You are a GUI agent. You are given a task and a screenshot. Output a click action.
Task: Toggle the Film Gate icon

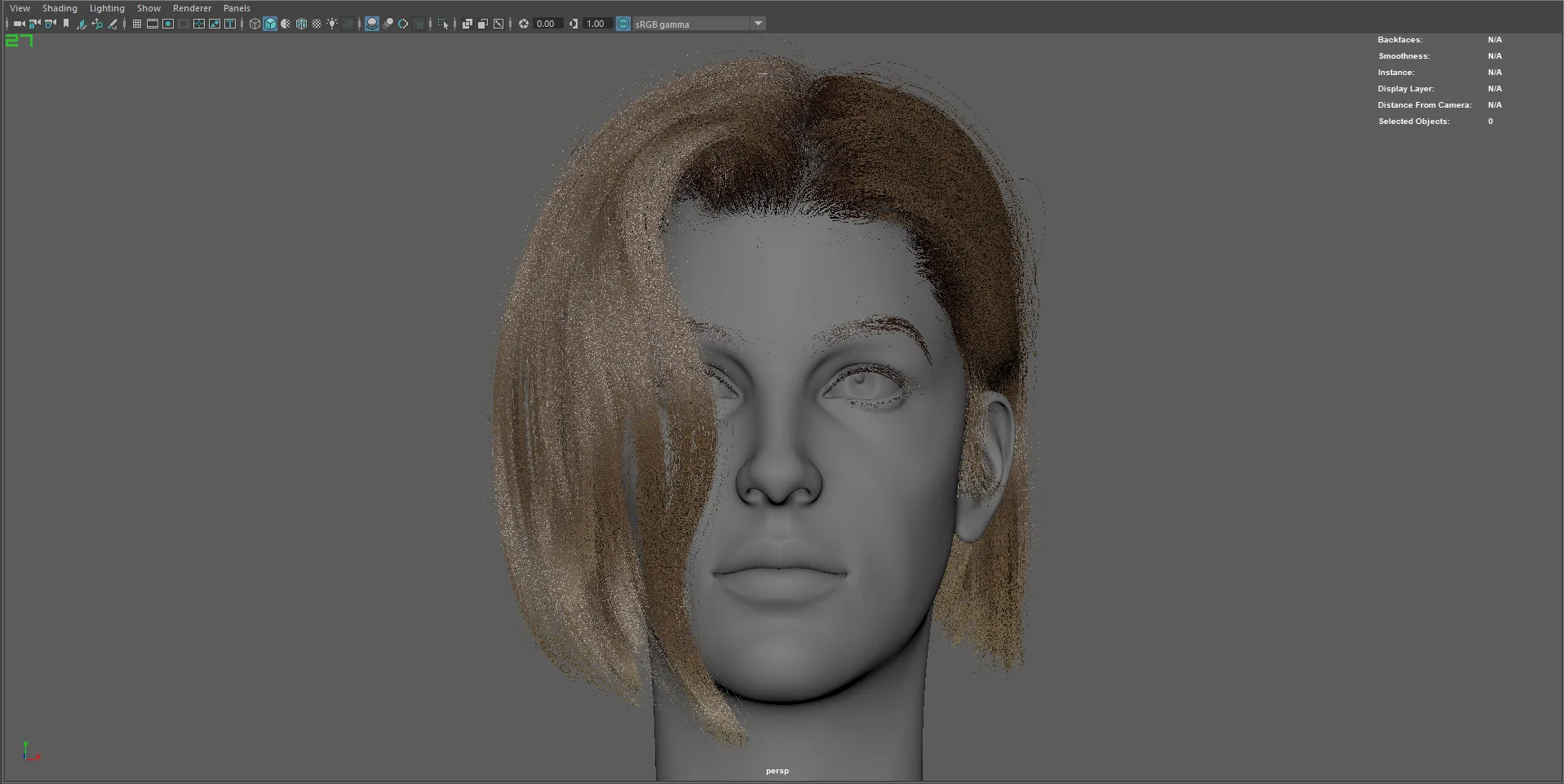153,24
